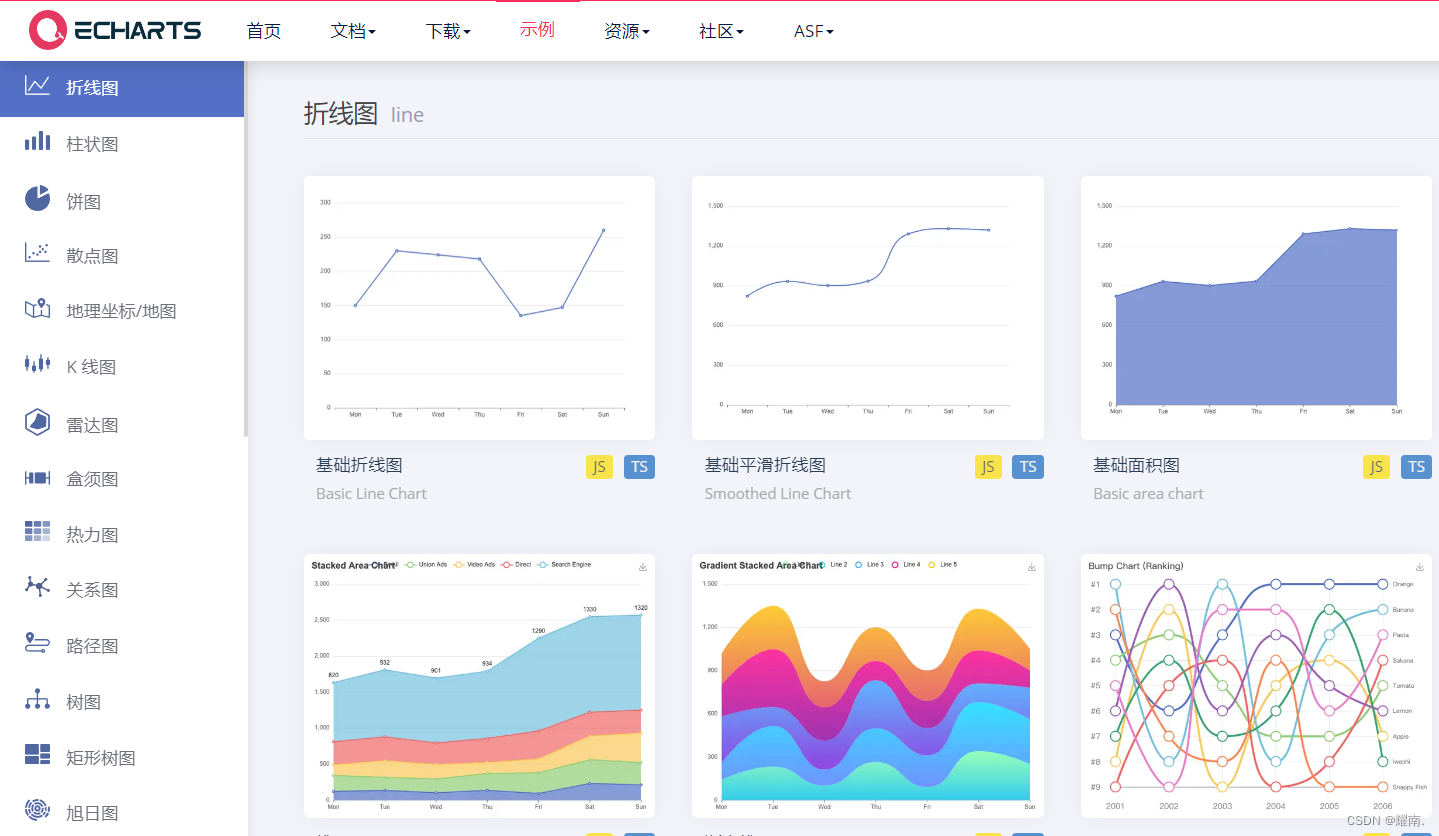Viewport: 1439px width, 836px height.
Task: Select the 示例 examples menu item
Action: (537, 31)
